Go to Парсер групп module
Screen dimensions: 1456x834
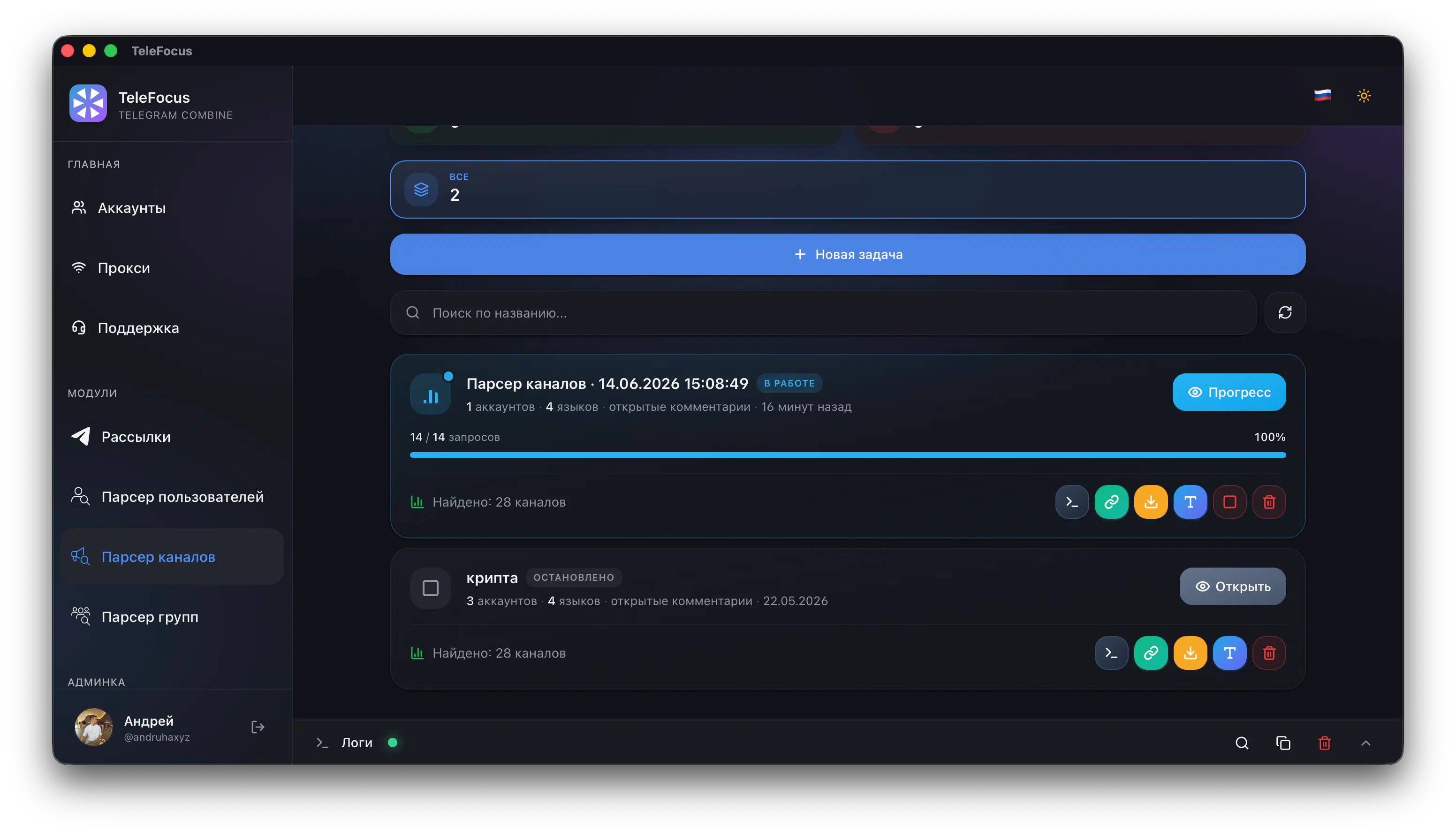point(173,617)
